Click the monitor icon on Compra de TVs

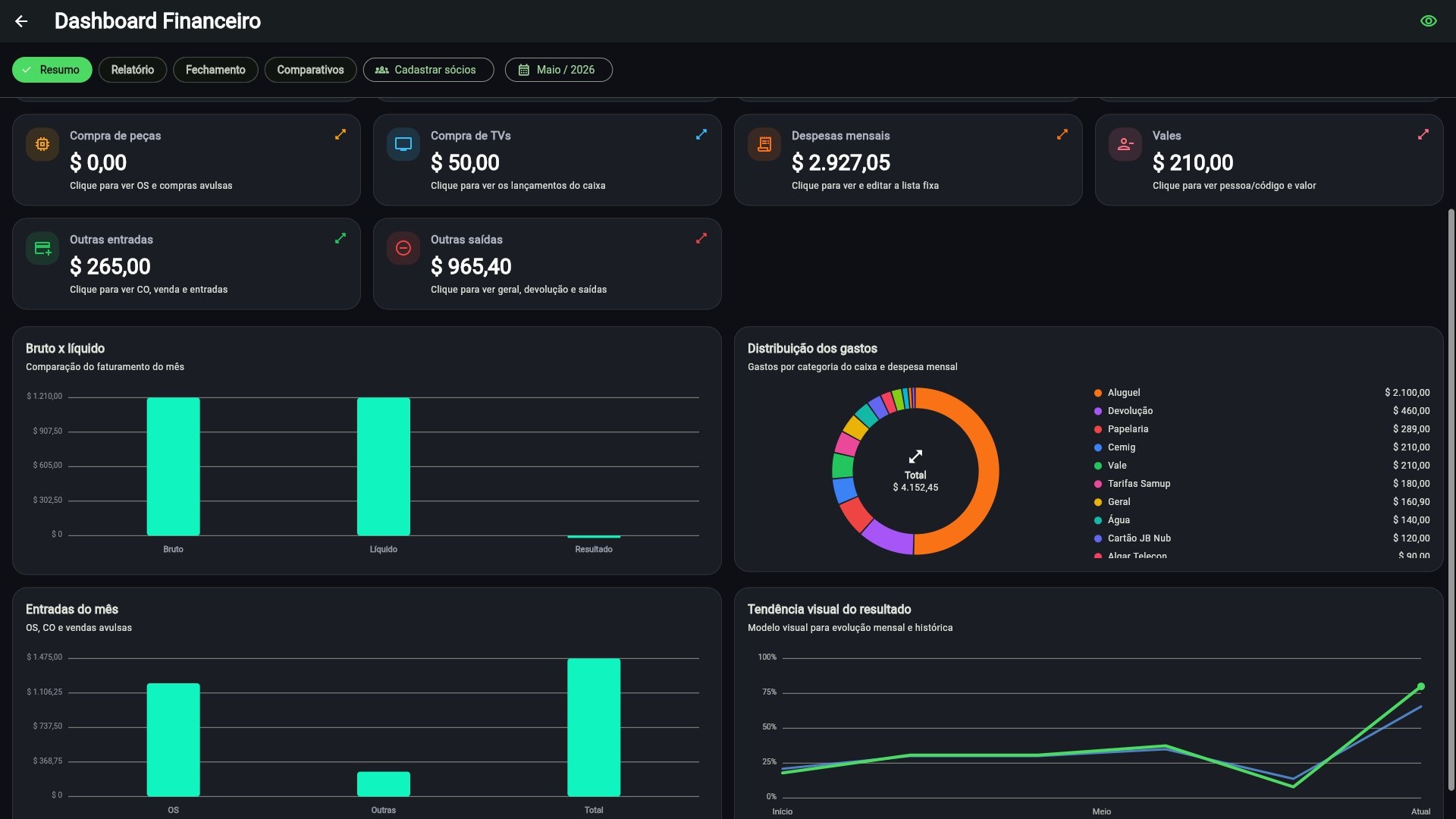[x=403, y=144]
